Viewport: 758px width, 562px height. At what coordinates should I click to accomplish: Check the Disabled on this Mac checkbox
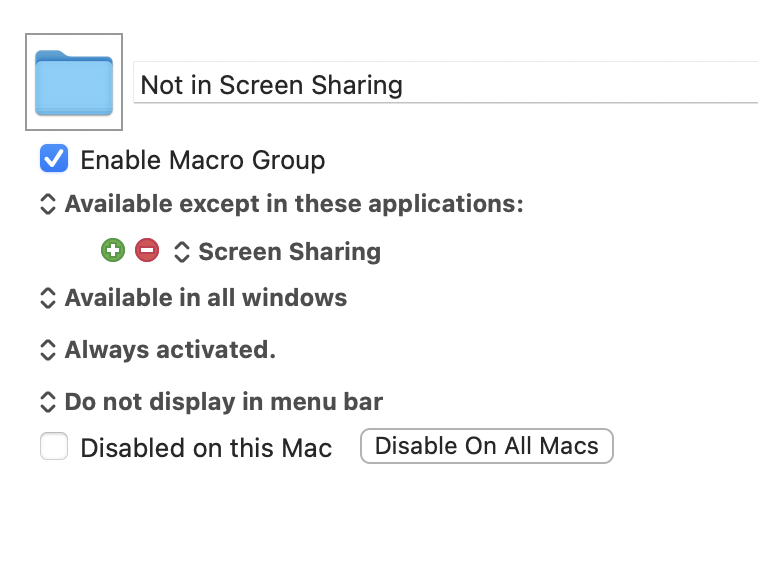click(54, 446)
